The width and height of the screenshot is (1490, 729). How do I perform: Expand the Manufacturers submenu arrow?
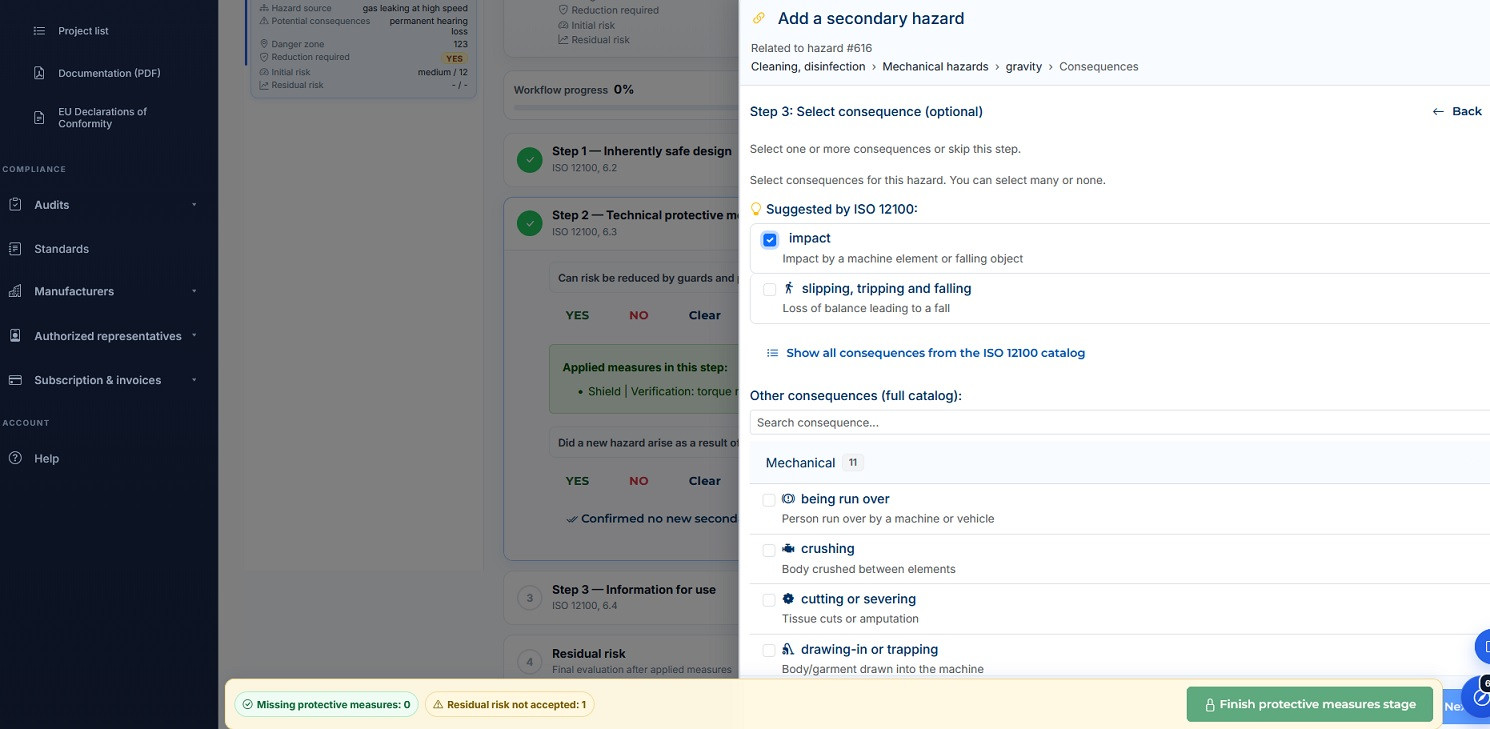[x=194, y=292]
